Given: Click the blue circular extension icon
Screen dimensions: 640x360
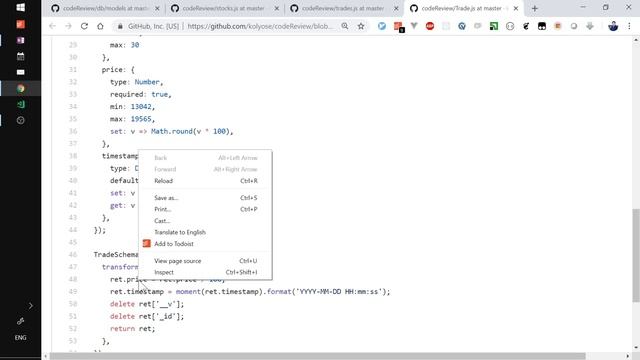Looking at the screenshot, I should coord(462,26).
